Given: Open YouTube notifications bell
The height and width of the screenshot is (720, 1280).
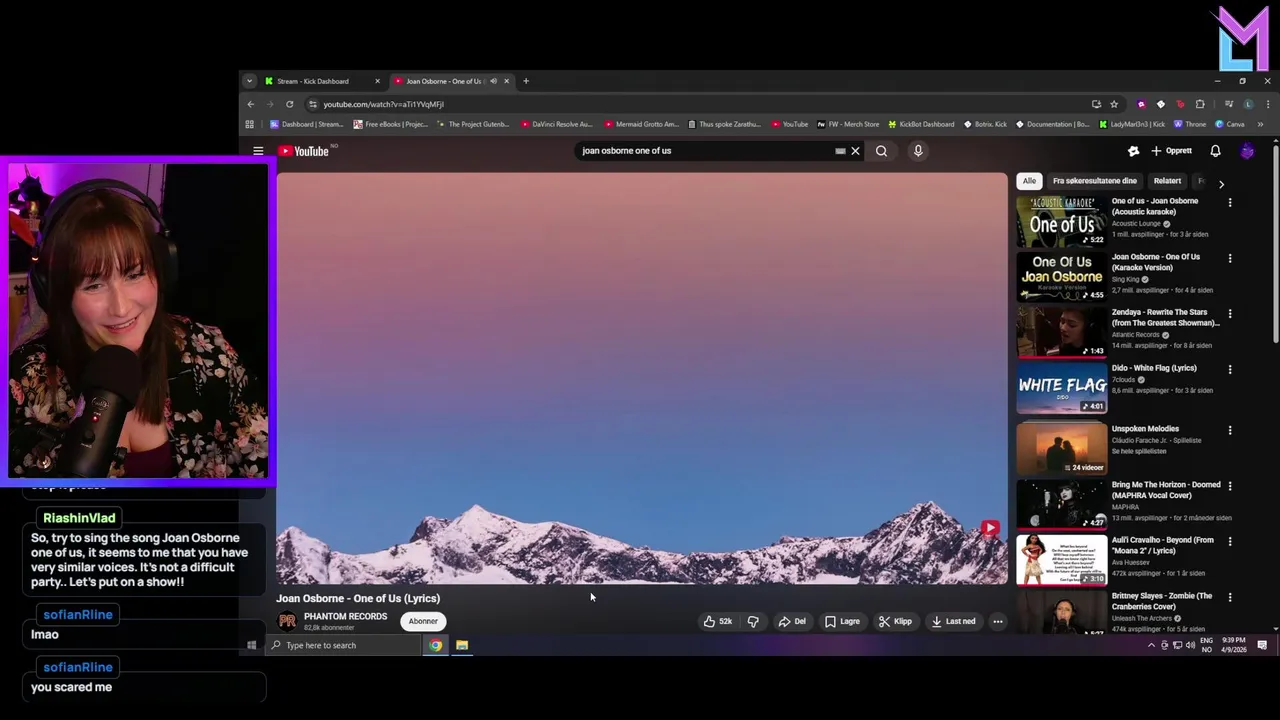Looking at the screenshot, I should click(x=1215, y=151).
